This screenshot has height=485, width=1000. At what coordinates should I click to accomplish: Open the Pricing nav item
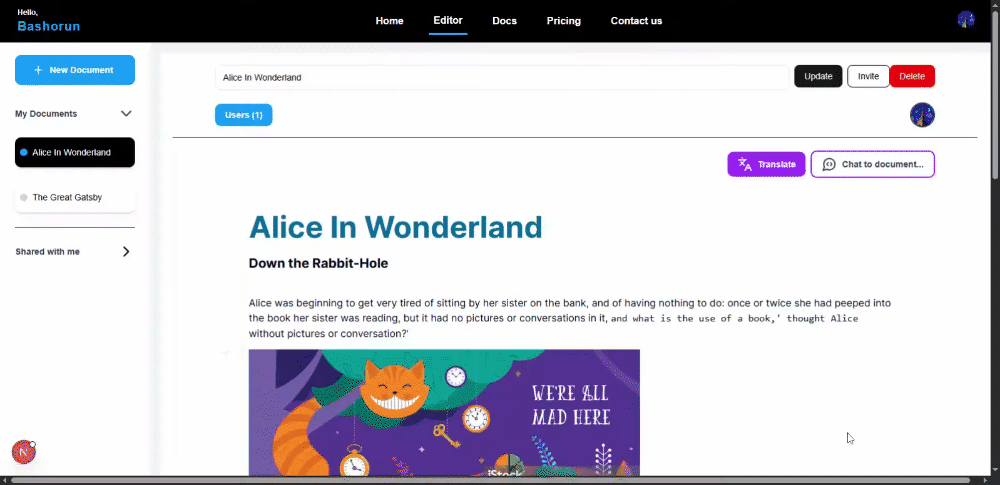pos(564,21)
